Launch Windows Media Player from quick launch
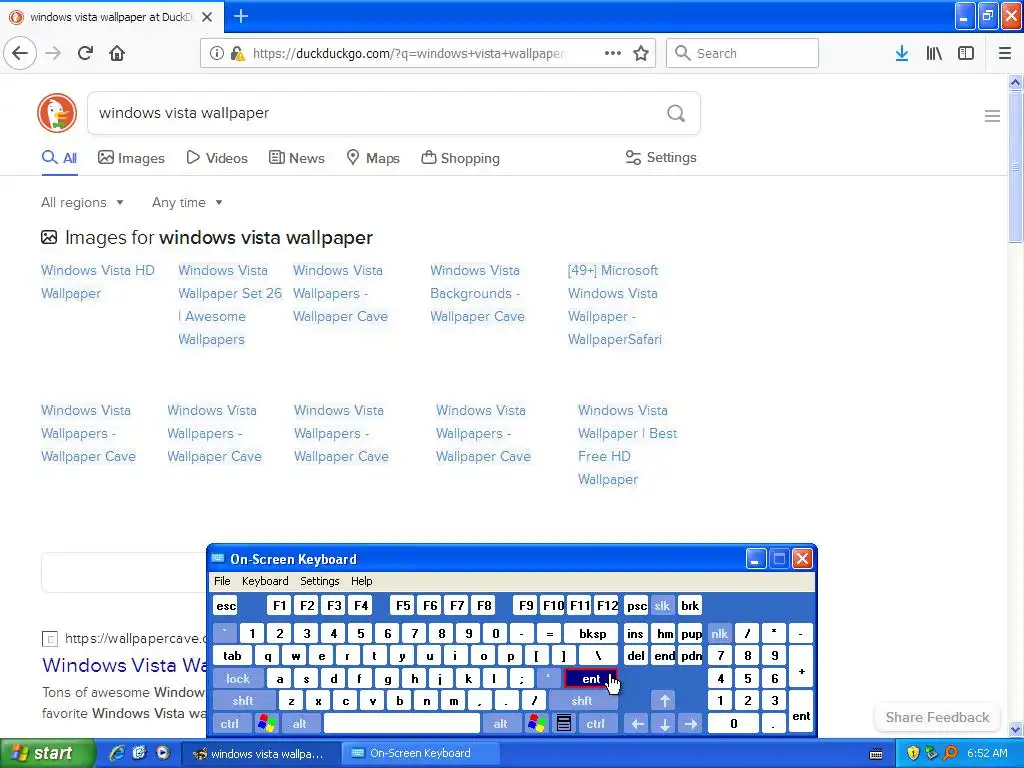The height and width of the screenshot is (768, 1024). click(163, 753)
